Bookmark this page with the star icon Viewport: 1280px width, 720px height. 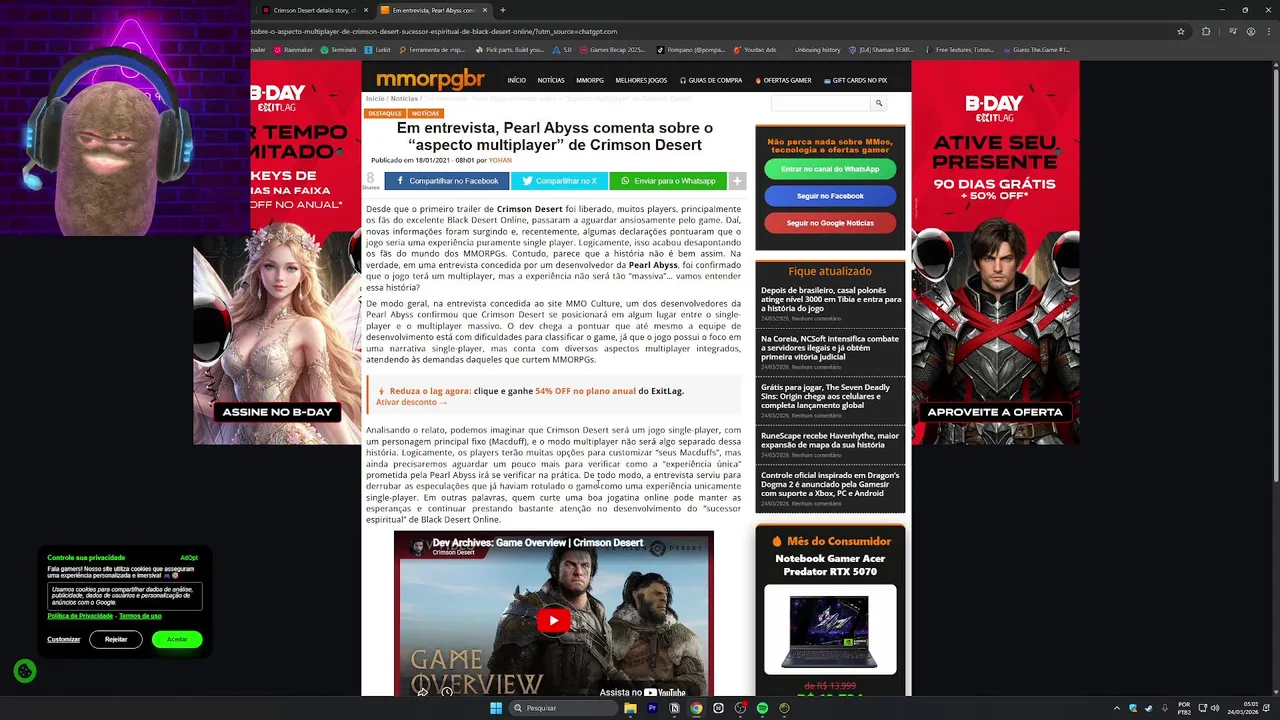click(1181, 31)
